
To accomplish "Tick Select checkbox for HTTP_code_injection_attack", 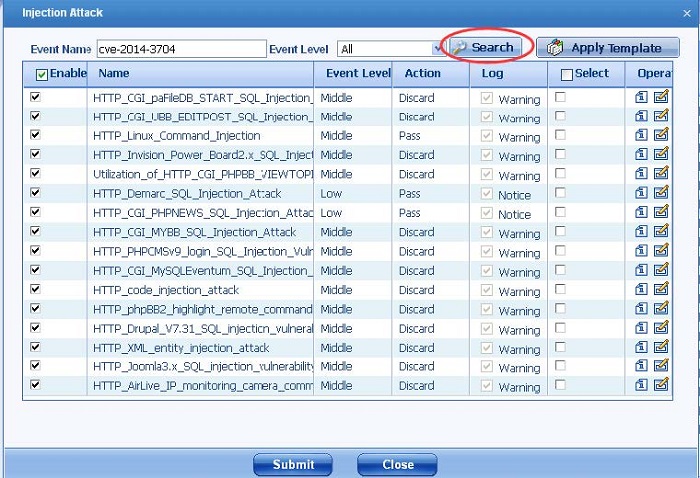I will 560,289.
